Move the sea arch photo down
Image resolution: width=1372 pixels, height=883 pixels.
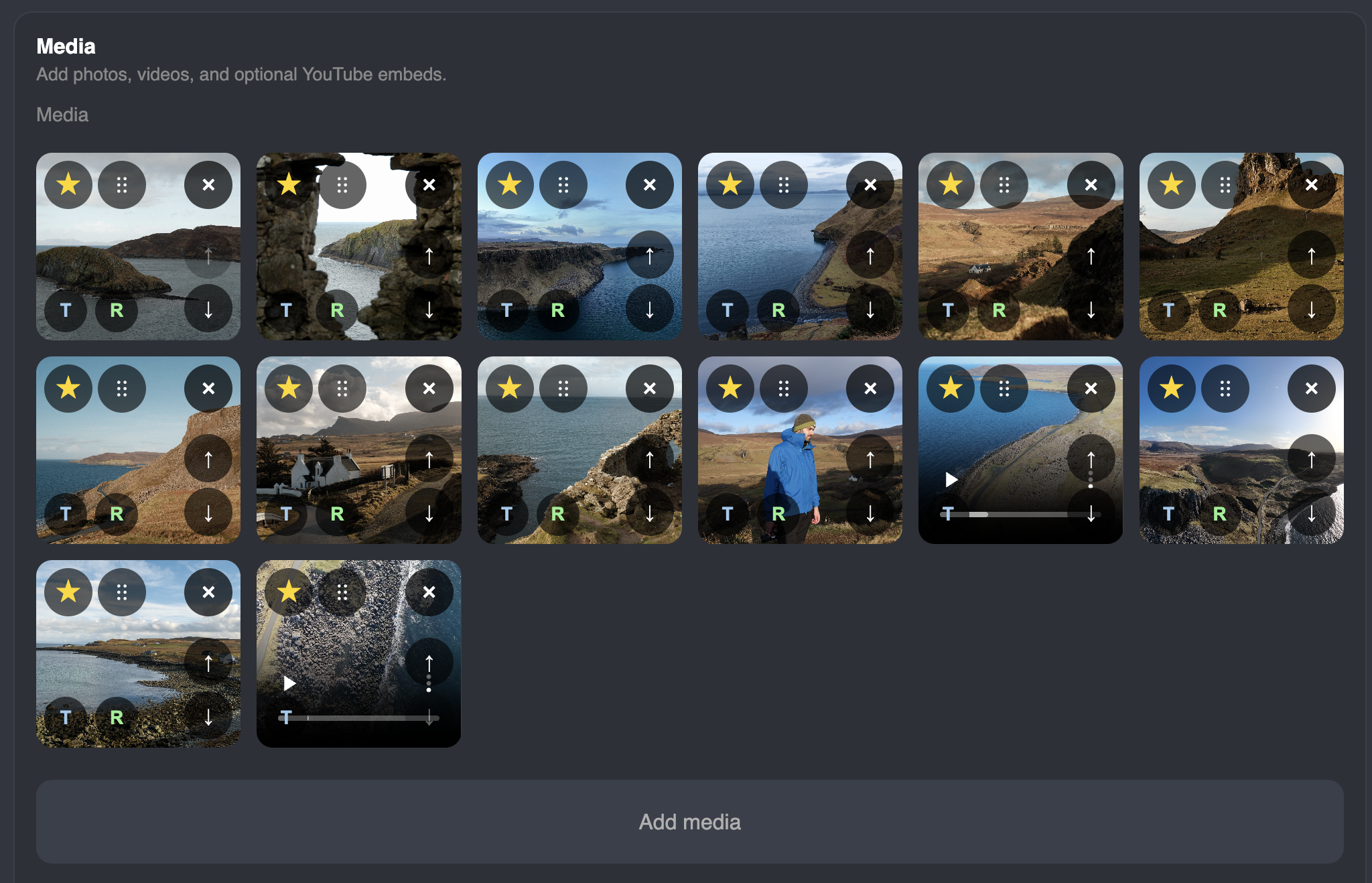[650, 514]
